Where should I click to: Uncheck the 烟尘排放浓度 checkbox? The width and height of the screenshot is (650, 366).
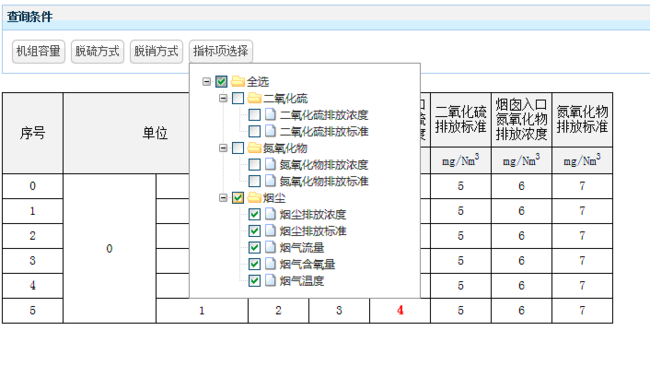pyautogui.click(x=255, y=214)
